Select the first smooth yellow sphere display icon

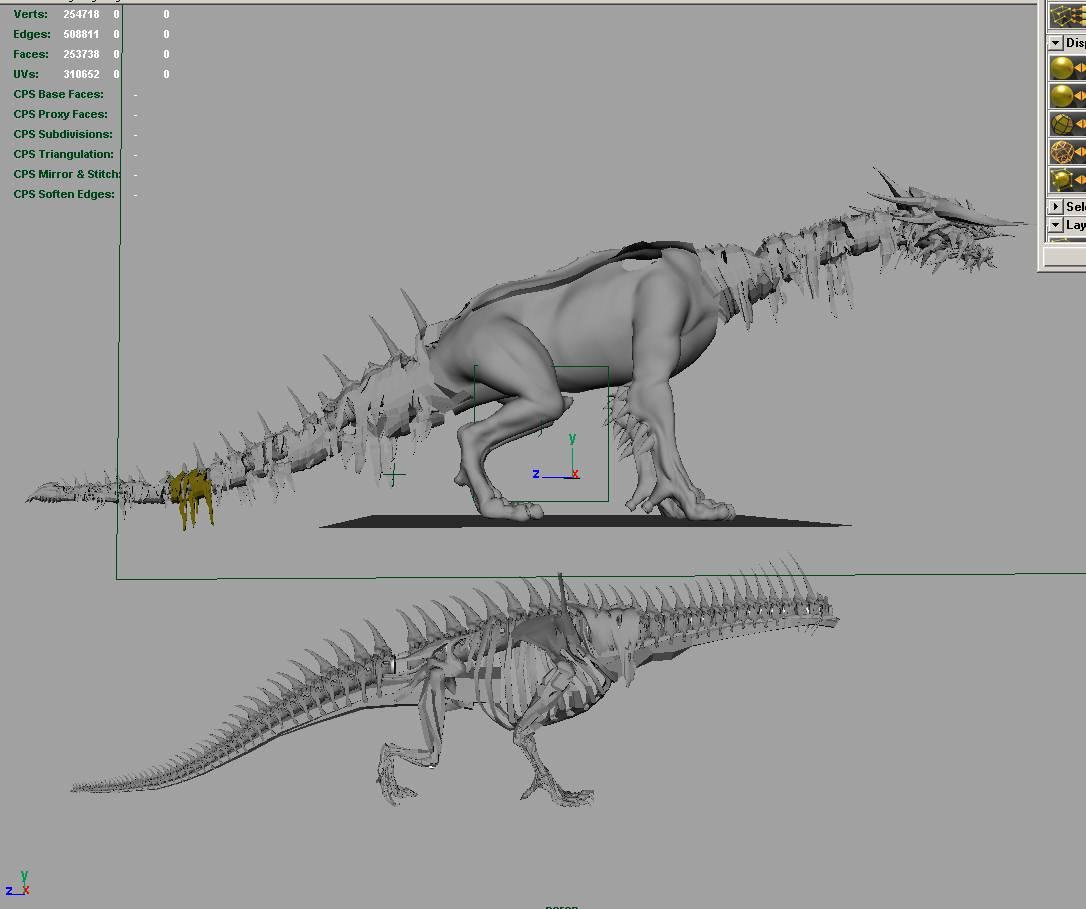1061,68
